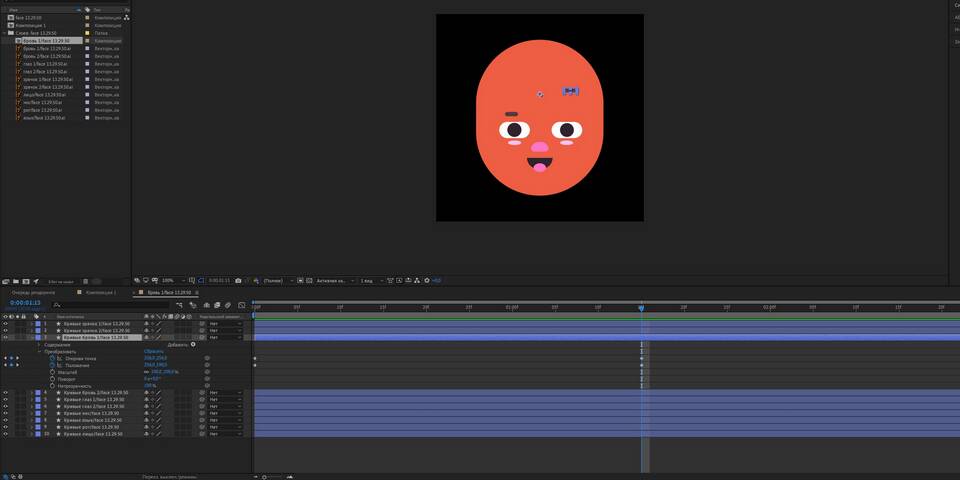Hide layer 3 Кривые бровь 1 eye
The height and width of the screenshot is (480, 960).
click(x=6, y=337)
